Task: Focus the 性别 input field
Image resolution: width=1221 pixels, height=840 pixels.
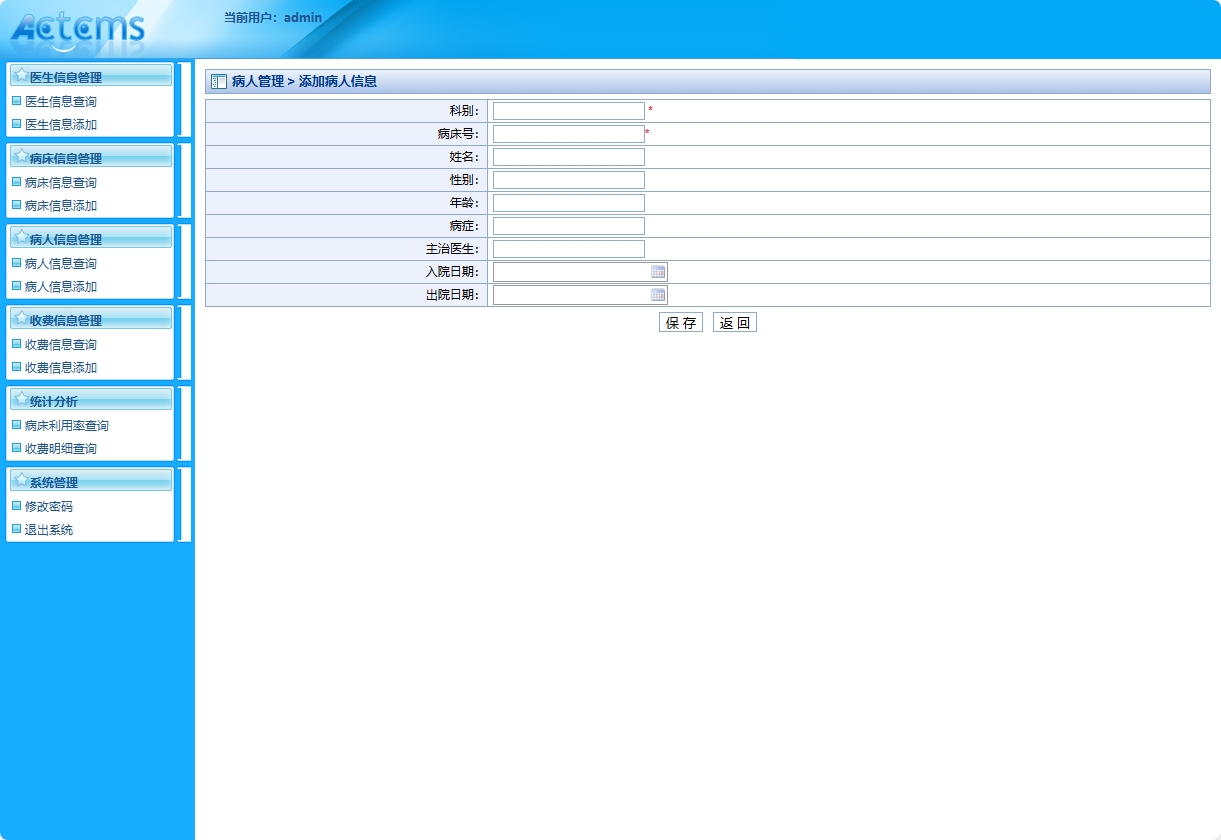Action: 569,180
